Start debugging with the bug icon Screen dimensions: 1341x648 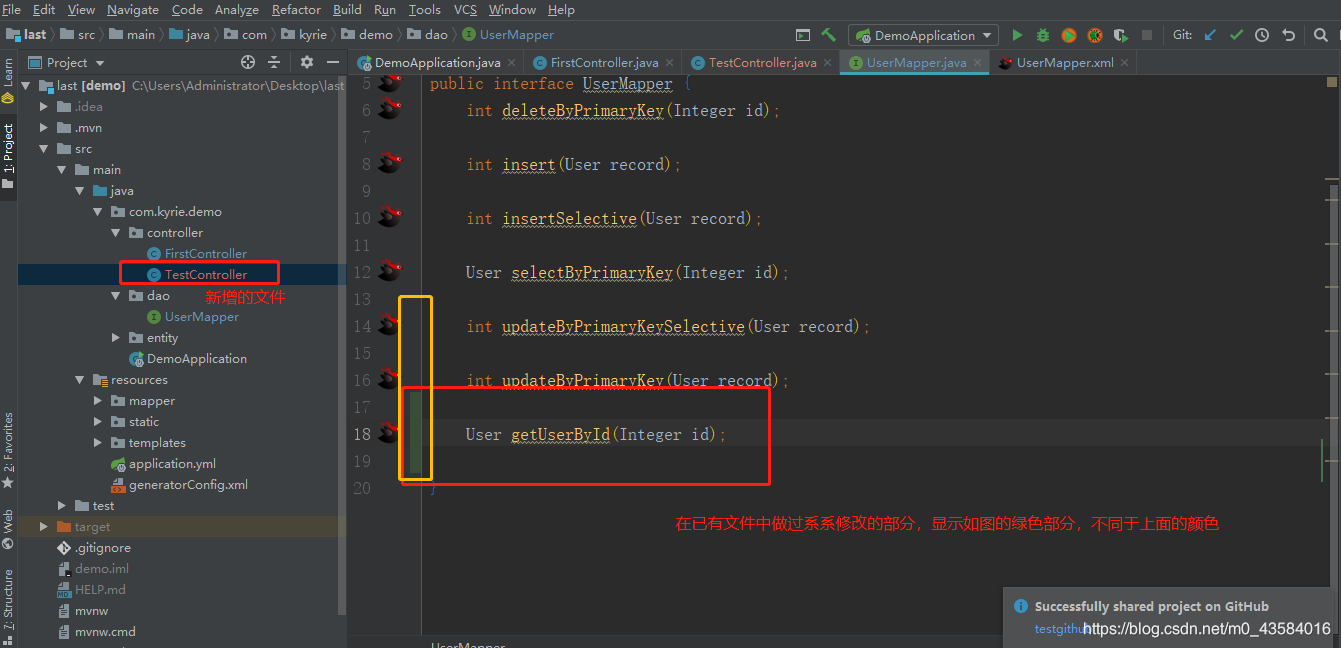click(x=1043, y=35)
